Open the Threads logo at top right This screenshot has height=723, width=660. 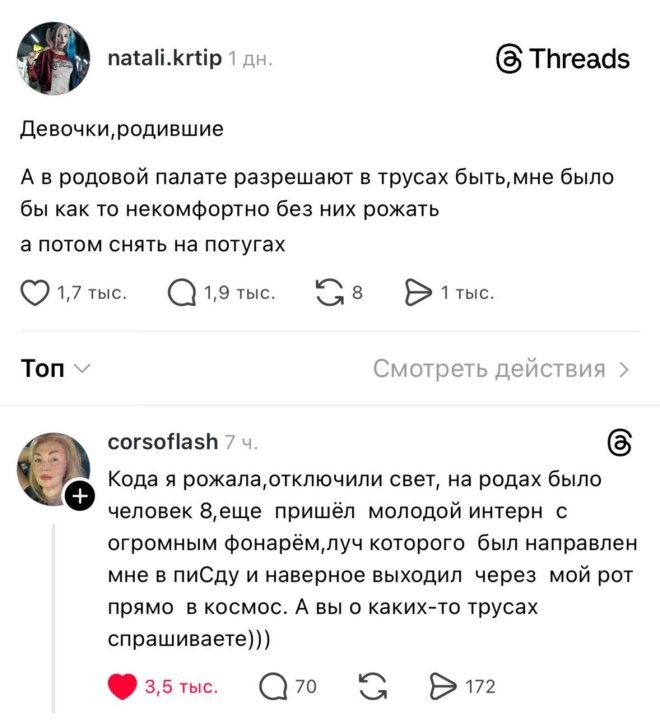coord(563,59)
